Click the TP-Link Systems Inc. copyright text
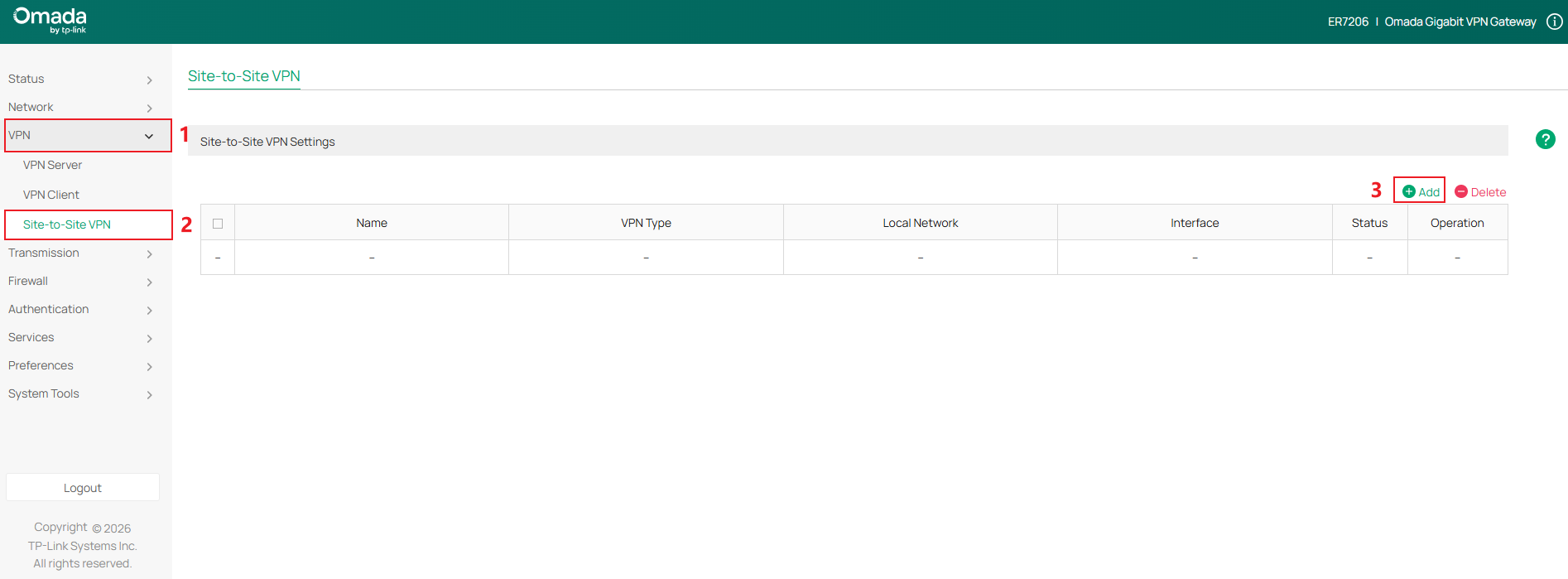The height and width of the screenshot is (579, 1568). (83, 546)
